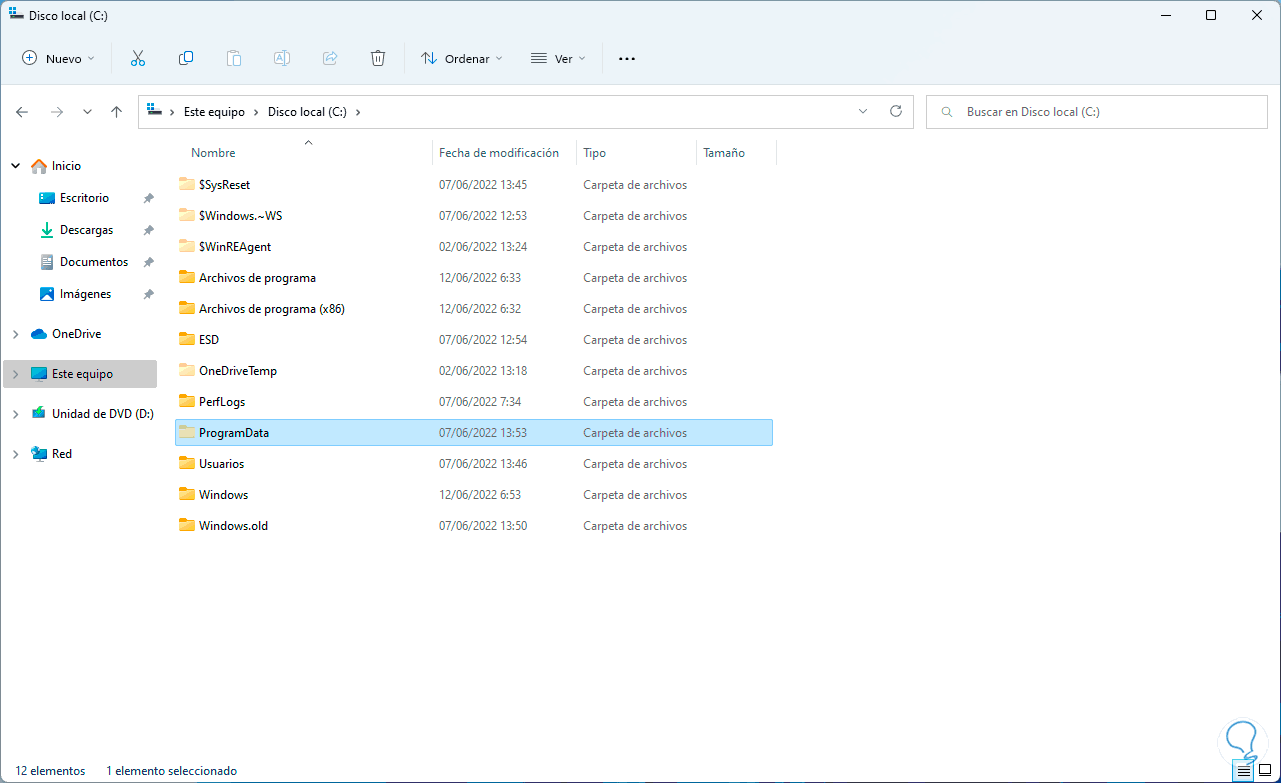Viewport: 1281px width, 783px height.
Task: Click the Rename icon in toolbar
Action: (x=282, y=58)
